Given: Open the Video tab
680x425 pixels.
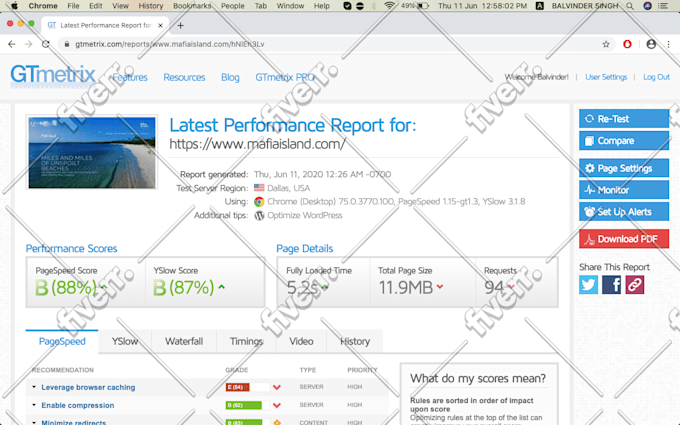Looking at the screenshot, I should pyautogui.click(x=301, y=341).
